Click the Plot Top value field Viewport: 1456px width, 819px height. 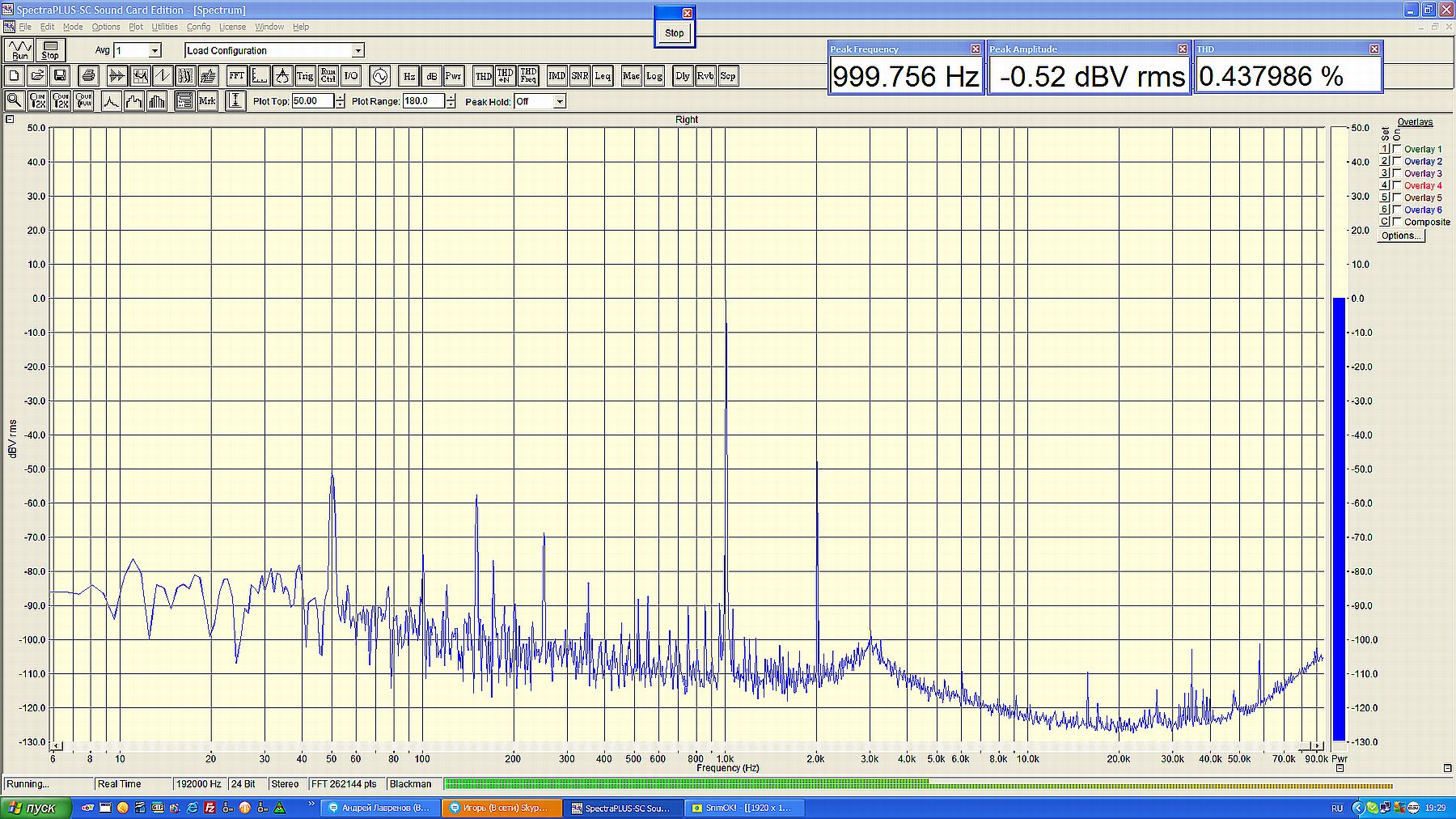[x=311, y=101]
